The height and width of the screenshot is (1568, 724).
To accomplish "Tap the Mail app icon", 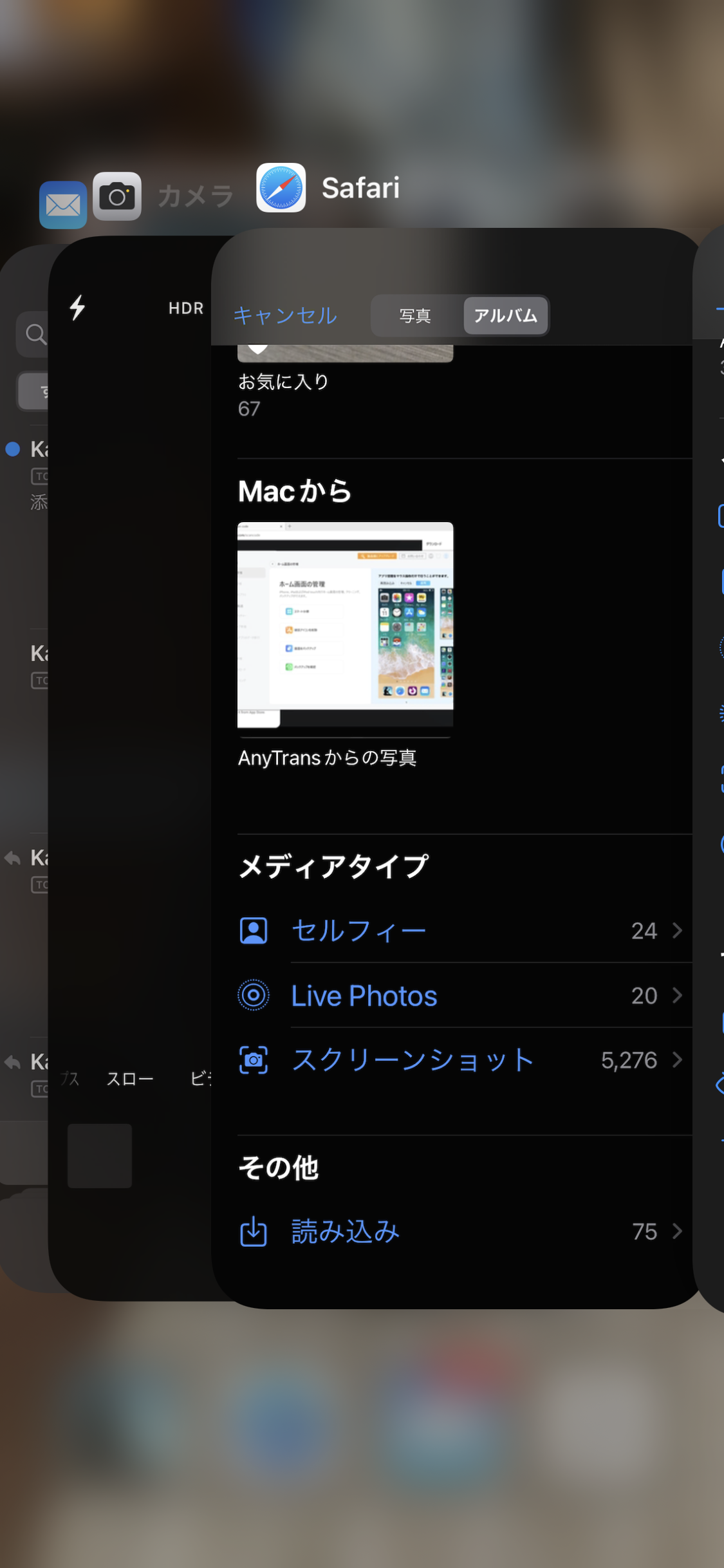I will point(63,205).
